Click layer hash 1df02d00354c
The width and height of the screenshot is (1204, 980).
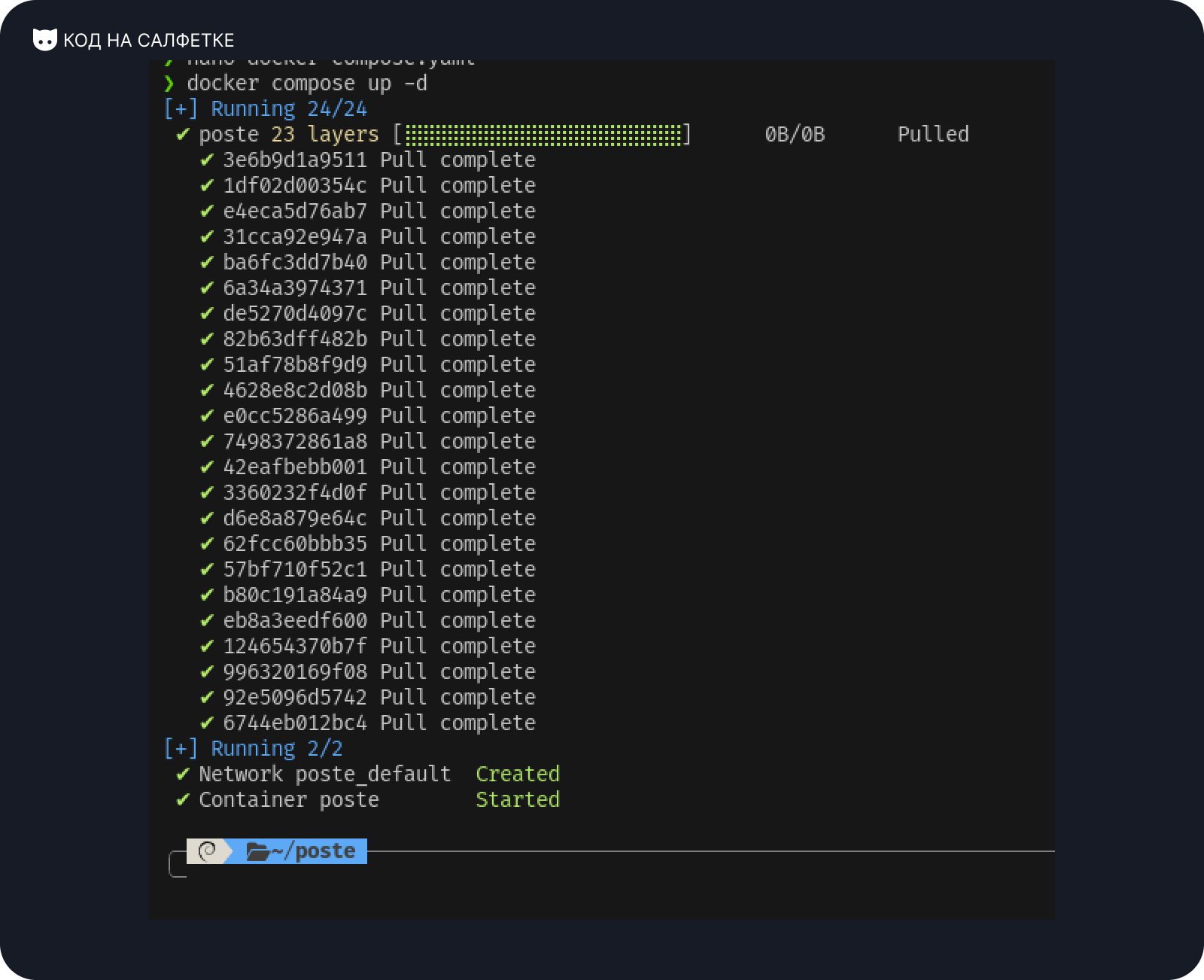[x=295, y=185]
